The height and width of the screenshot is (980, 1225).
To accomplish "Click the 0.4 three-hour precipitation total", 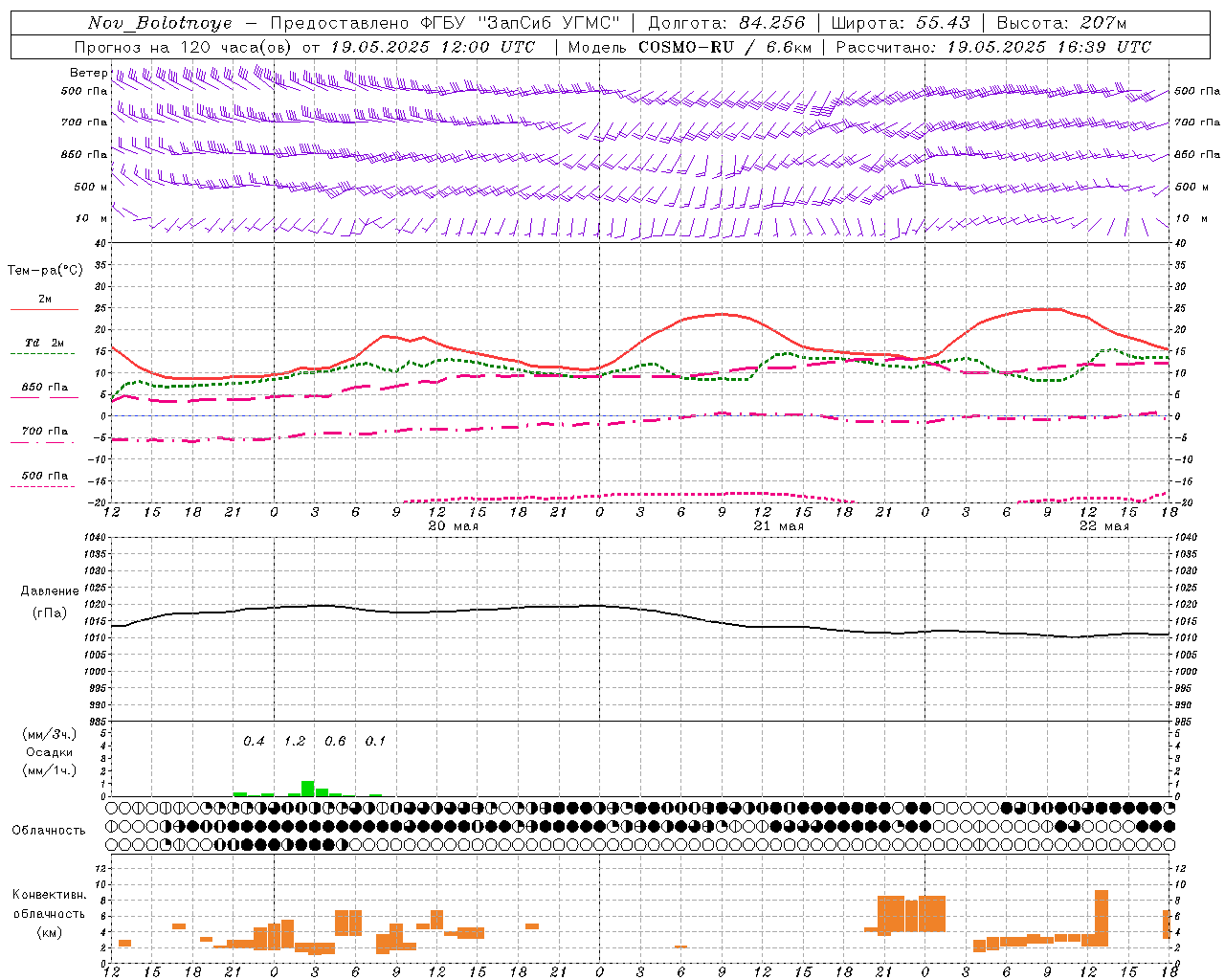I will (254, 741).
